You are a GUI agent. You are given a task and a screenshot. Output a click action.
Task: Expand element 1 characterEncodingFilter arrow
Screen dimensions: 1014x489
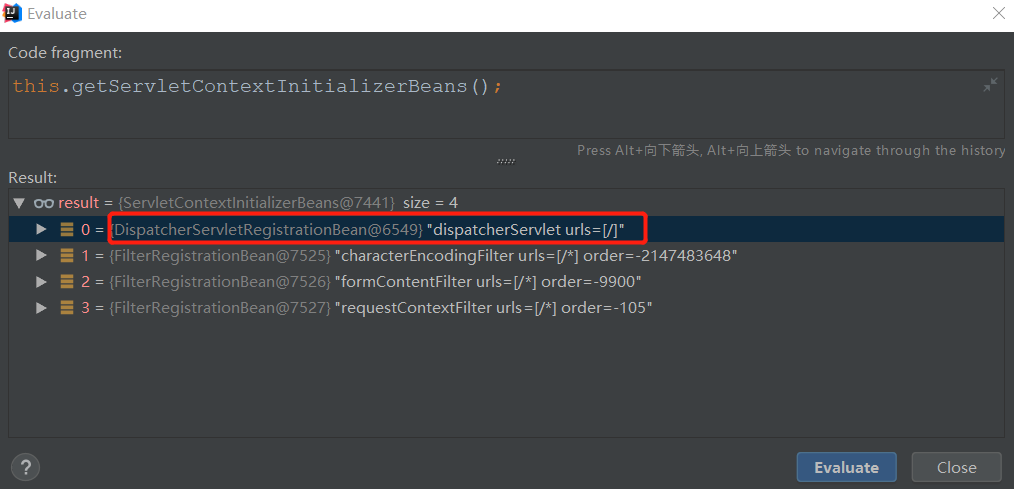click(x=41, y=255)
